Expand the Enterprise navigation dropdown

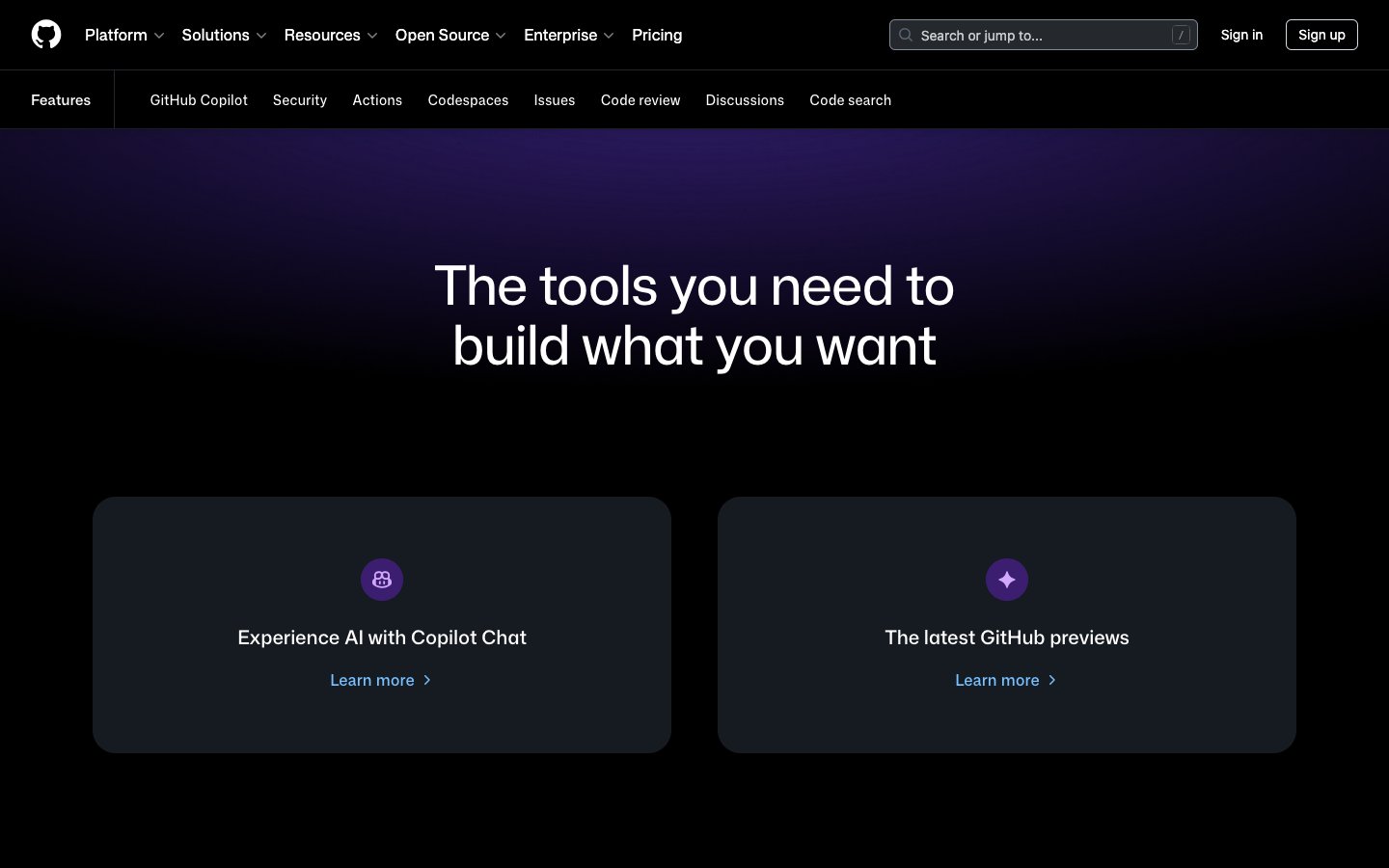(x=609, y=36)
